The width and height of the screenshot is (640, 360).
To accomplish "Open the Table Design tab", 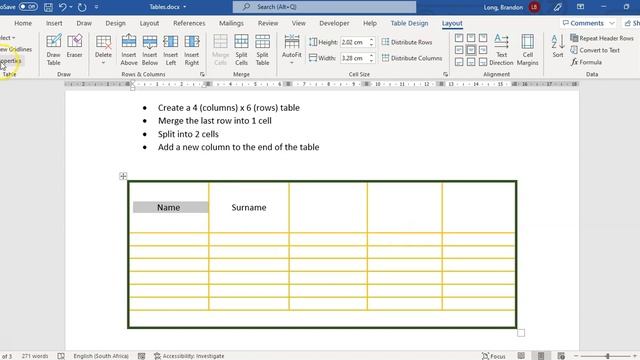I will [409, 23].
